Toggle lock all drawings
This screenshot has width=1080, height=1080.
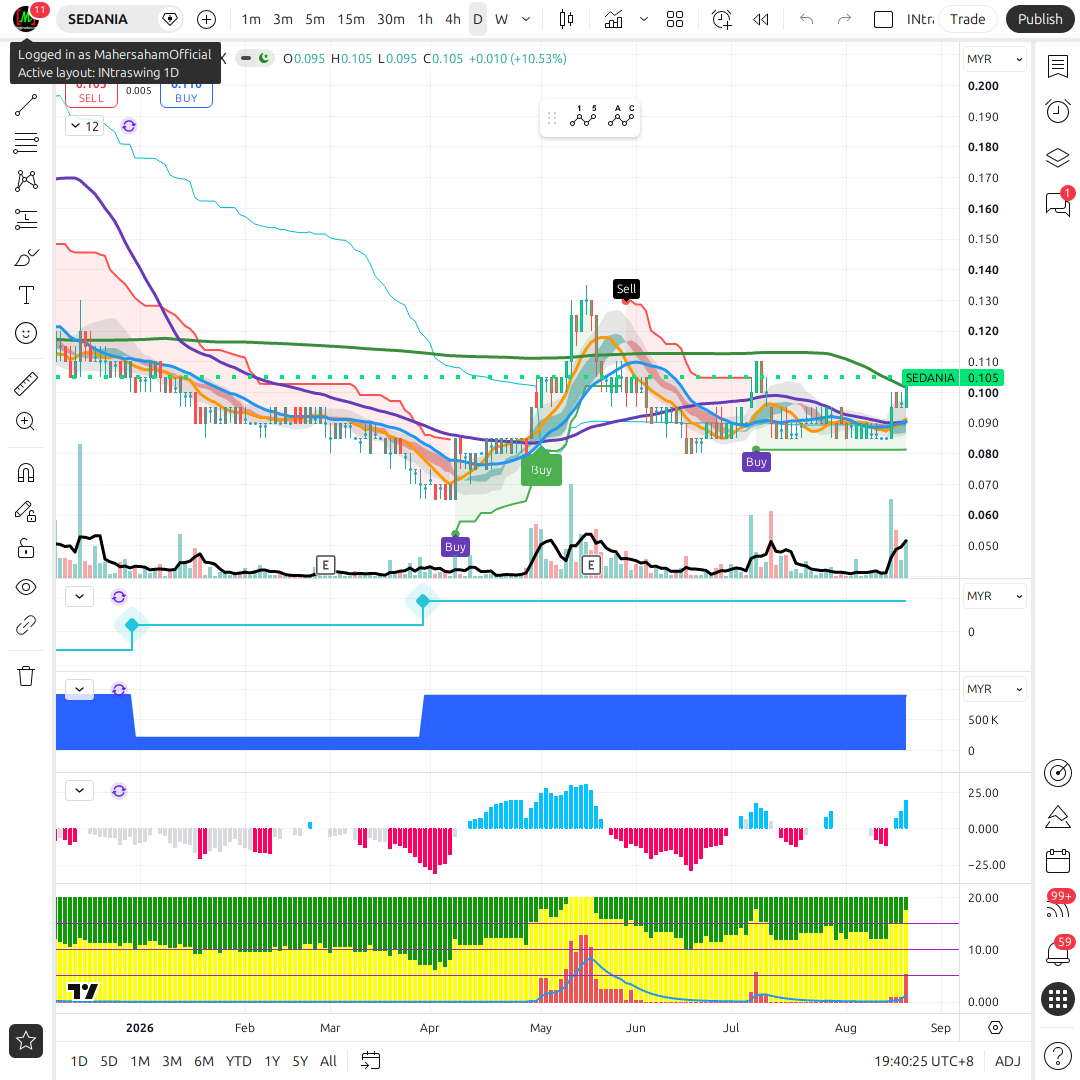25,549
